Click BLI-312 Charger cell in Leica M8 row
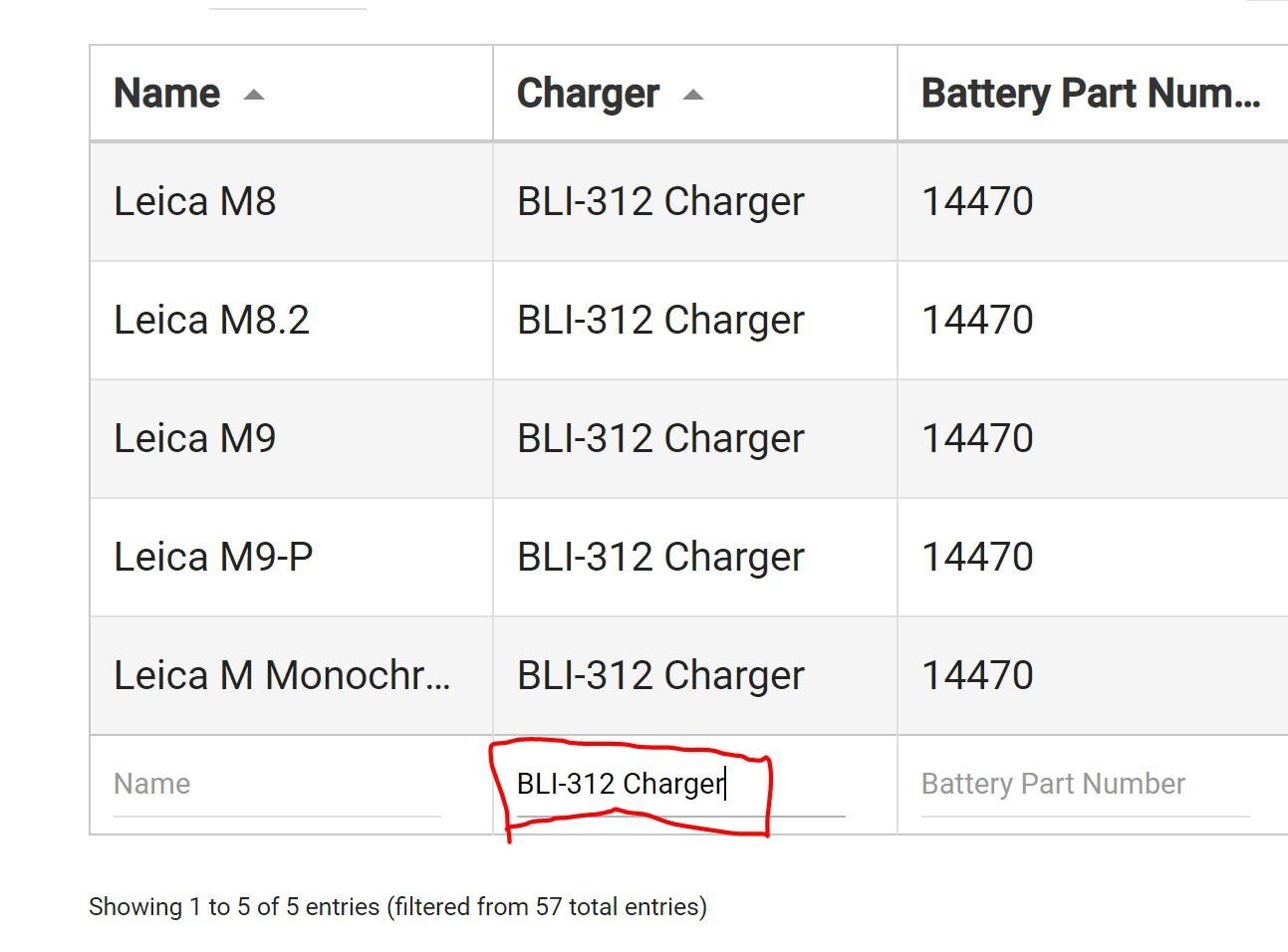Screen dimensions: 1288x952 coord(695,202)
